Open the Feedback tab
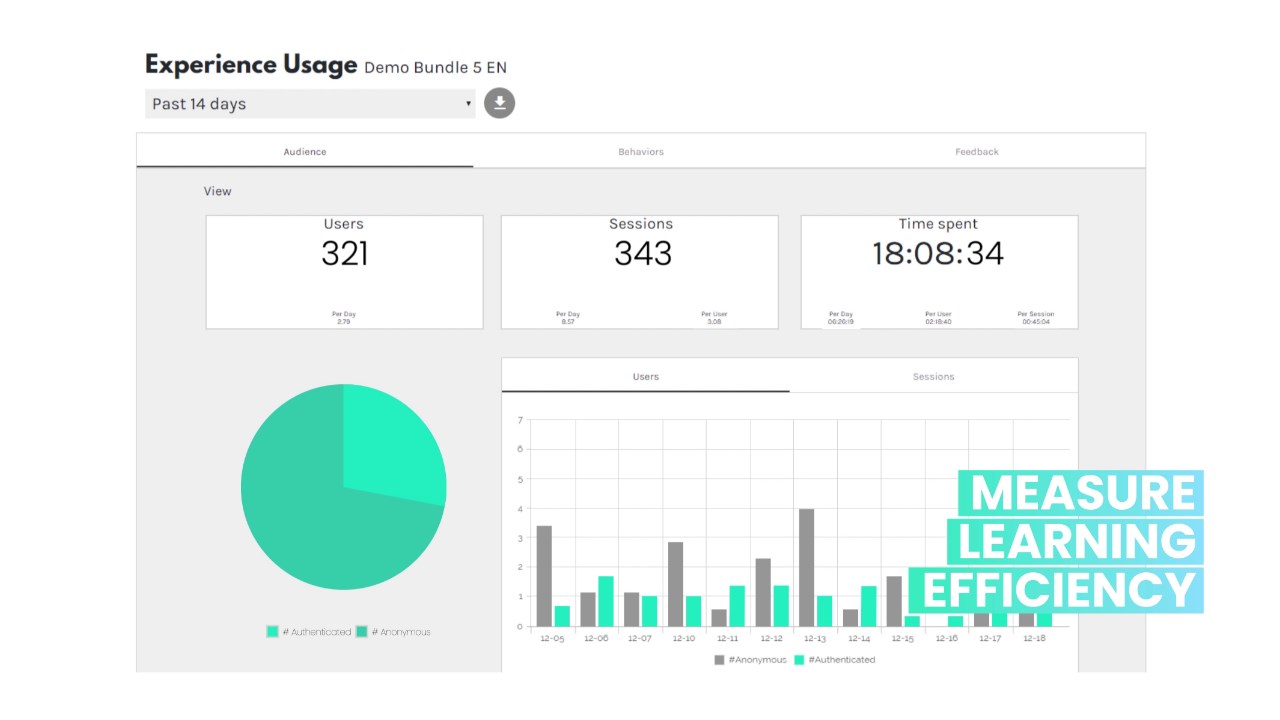Viewport: 1280px width, 720px height. click(977, 152)
